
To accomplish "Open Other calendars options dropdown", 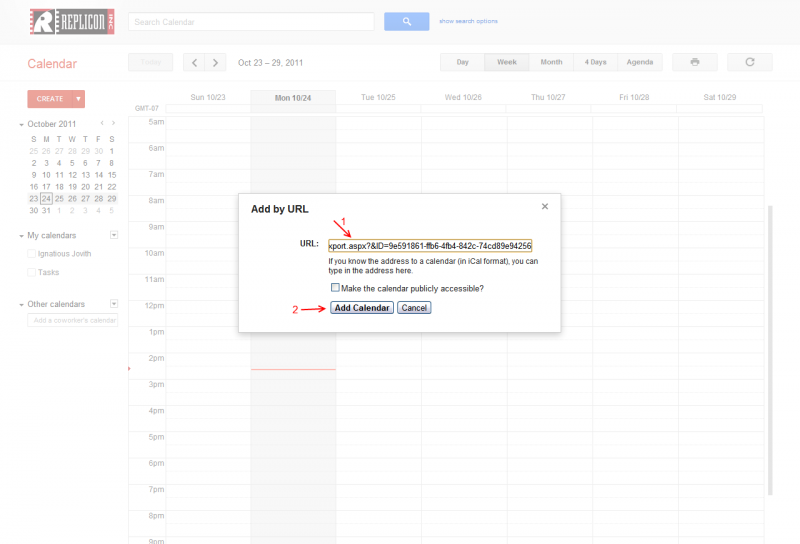I will click(114, 304).
